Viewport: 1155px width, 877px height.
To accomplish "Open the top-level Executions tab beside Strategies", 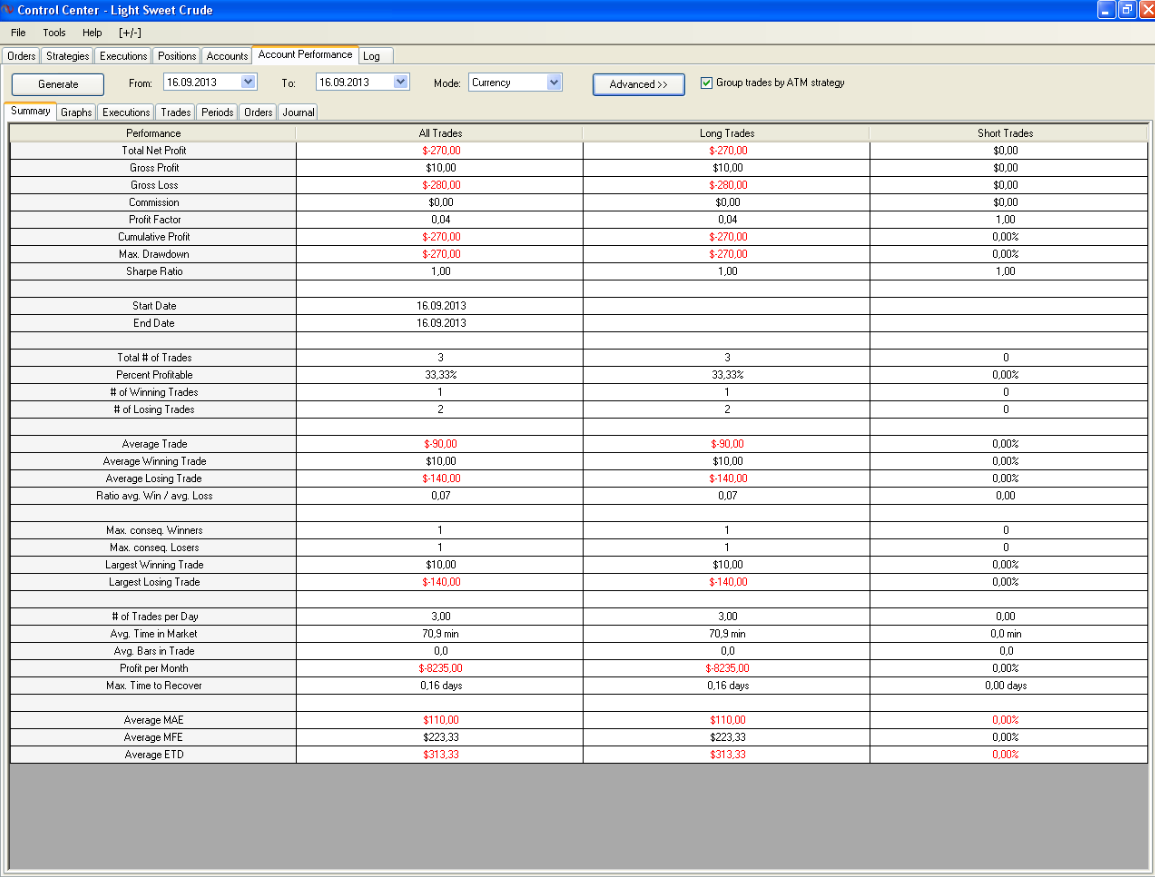I will click(x=123, y=56).
